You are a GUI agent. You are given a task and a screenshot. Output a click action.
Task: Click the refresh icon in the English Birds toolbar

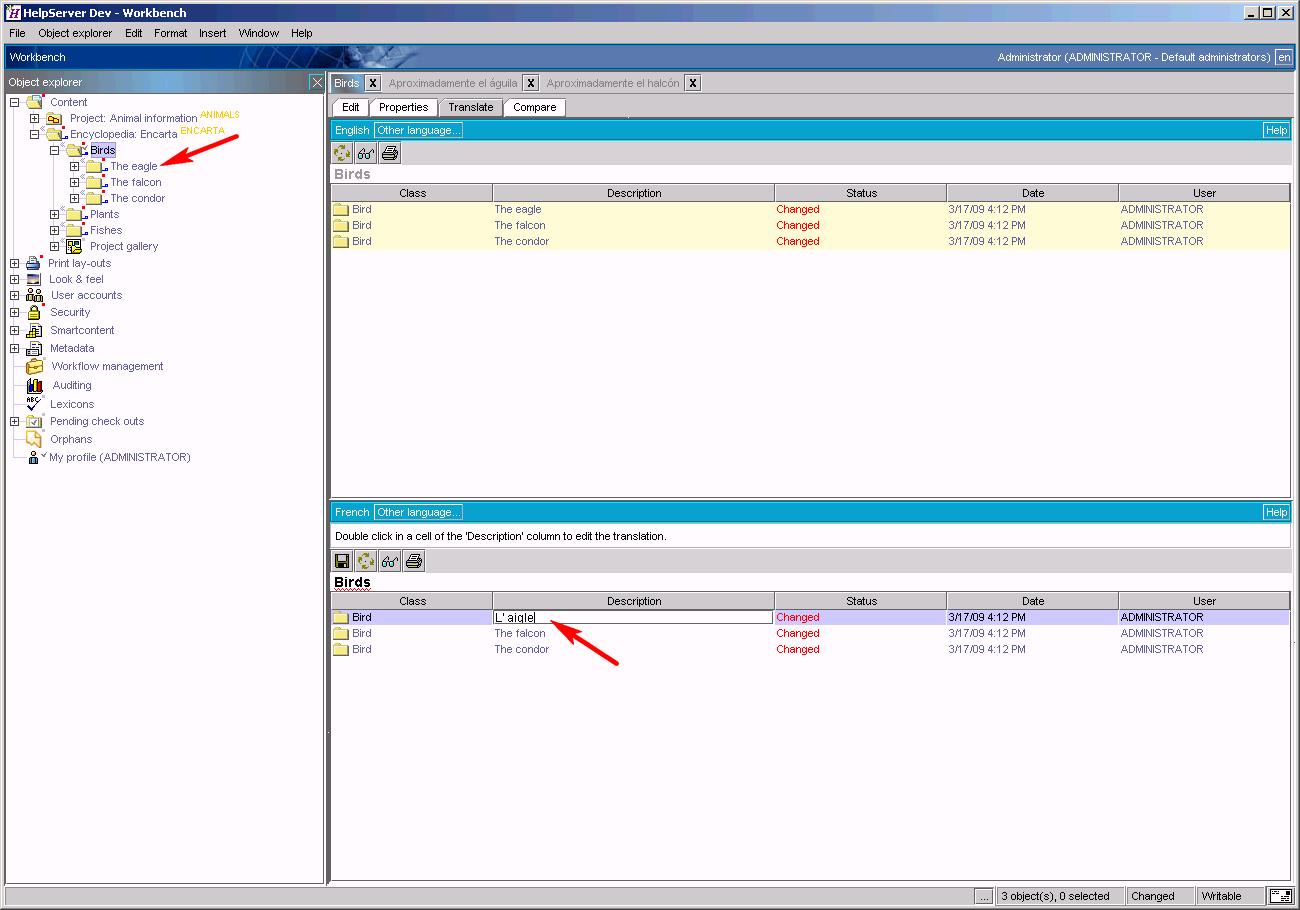coord(342,152)
